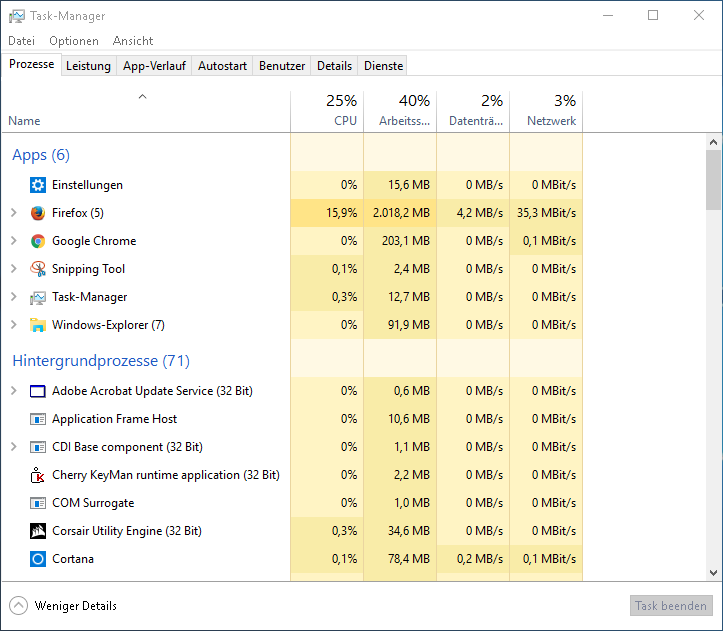Click Google Chrome memory value 203,1 MB

(x=406, y=241)
